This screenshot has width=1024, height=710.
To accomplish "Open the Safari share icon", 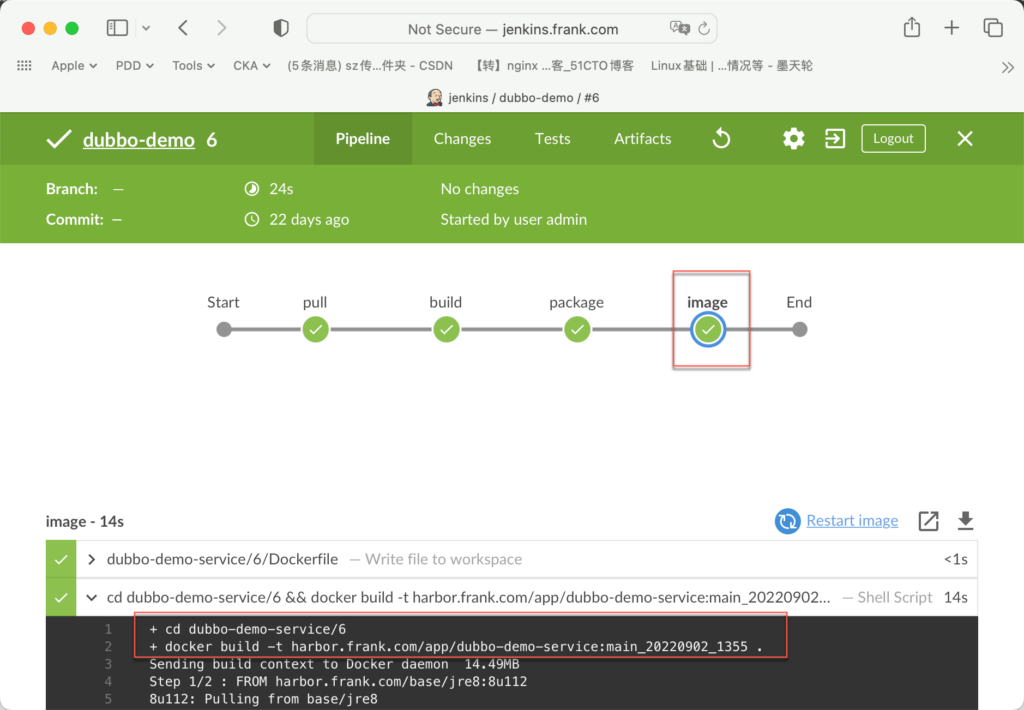I will pyautogui.click(x=912, y=27).
